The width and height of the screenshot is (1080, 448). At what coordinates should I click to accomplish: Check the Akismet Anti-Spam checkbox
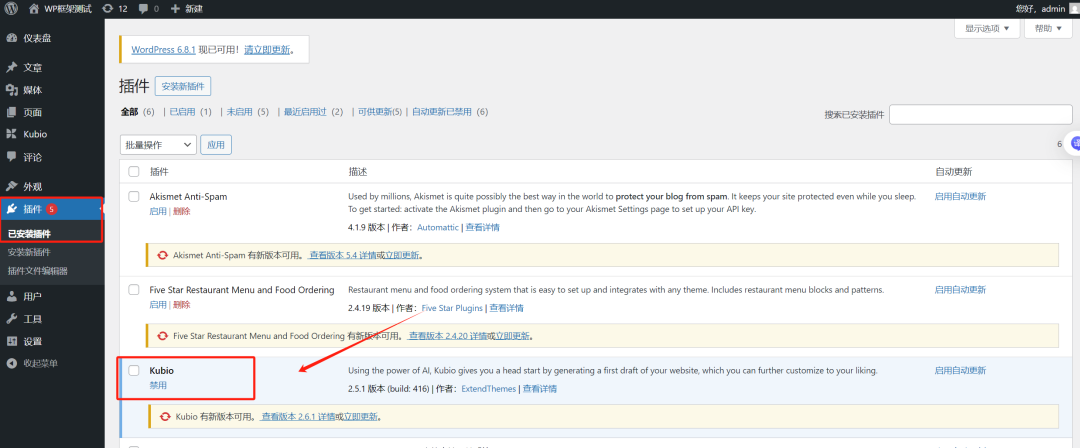click(x=134, y=196)
